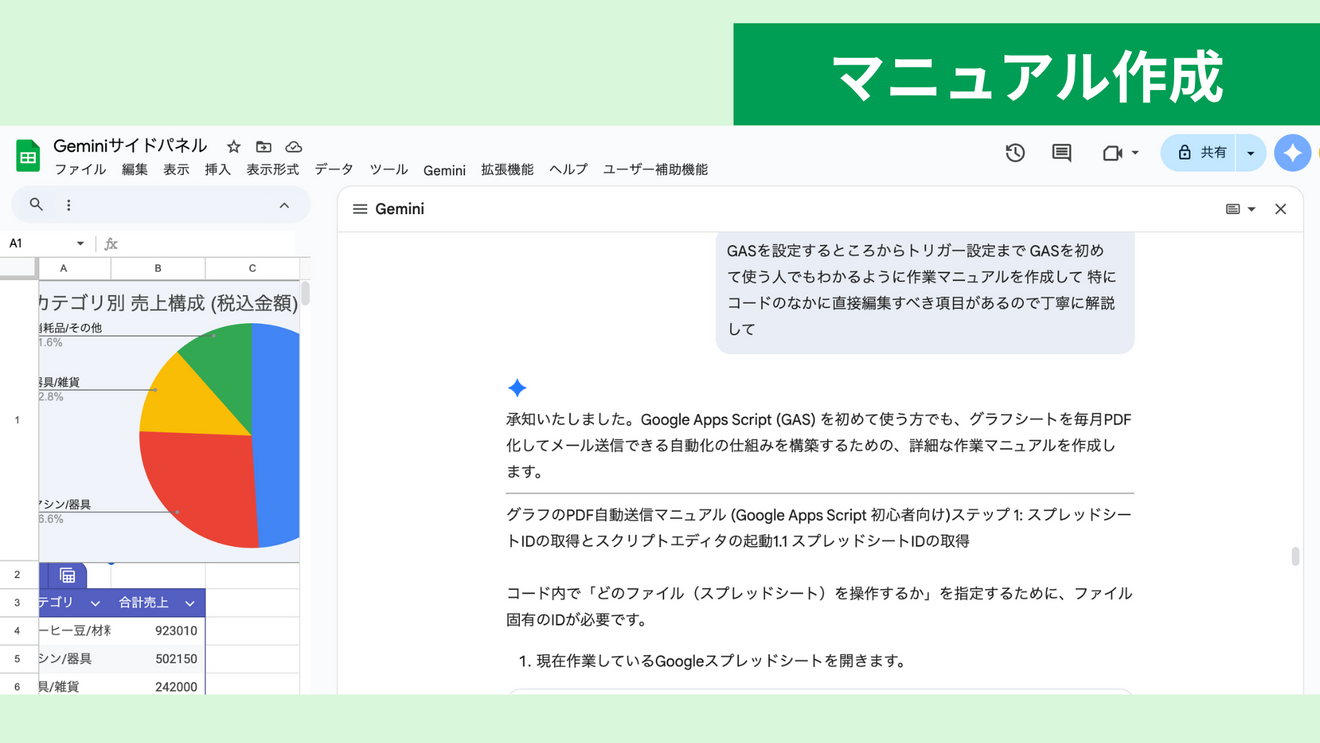Viewport: 1320px width, 743px height.
Task: Open the ファイル menu
Action: coord(80,170)
